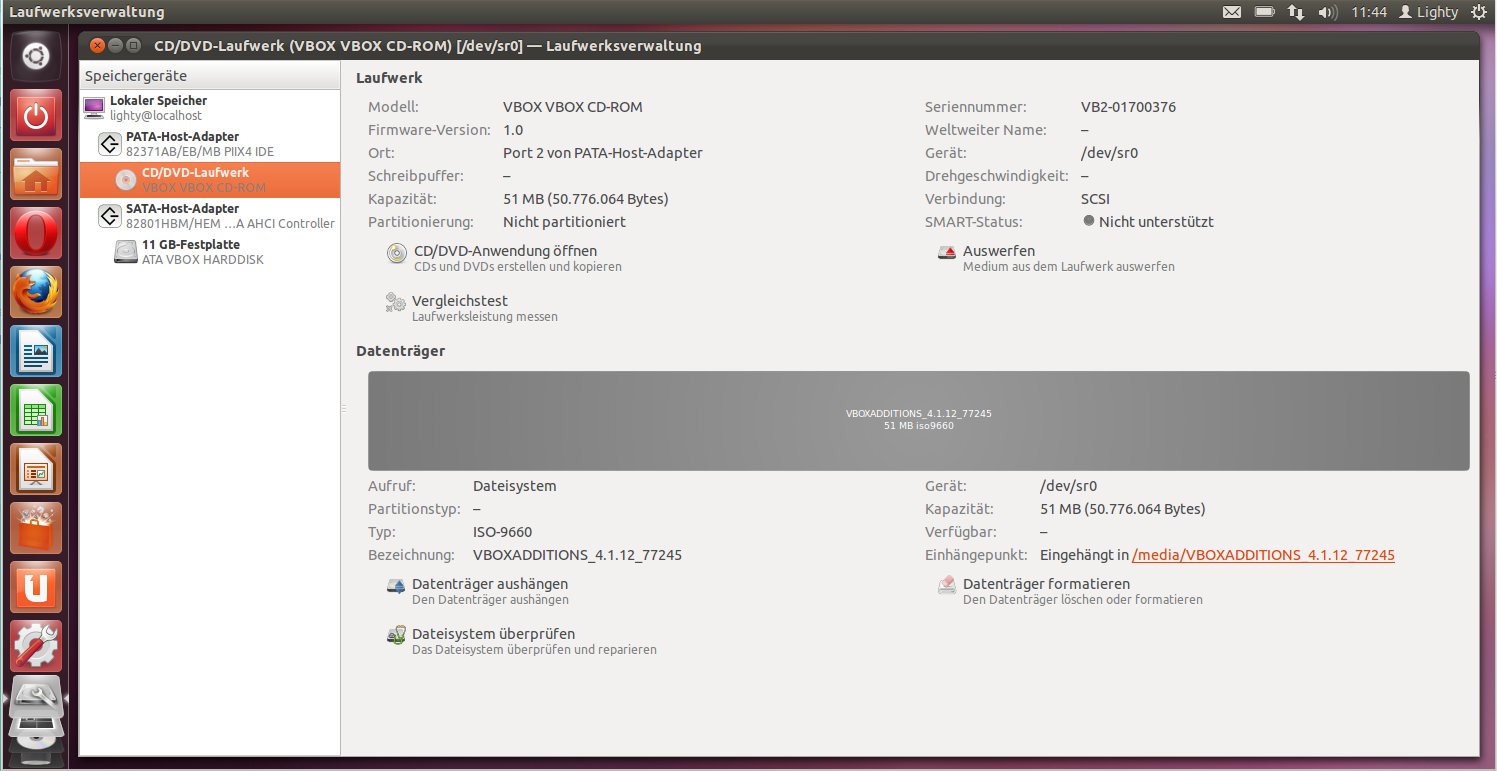The width and height of the screenshot is (1497, 771).
Task: Select the grey VBOXADDITIONS volume block
Action: (x=918, y=420)
